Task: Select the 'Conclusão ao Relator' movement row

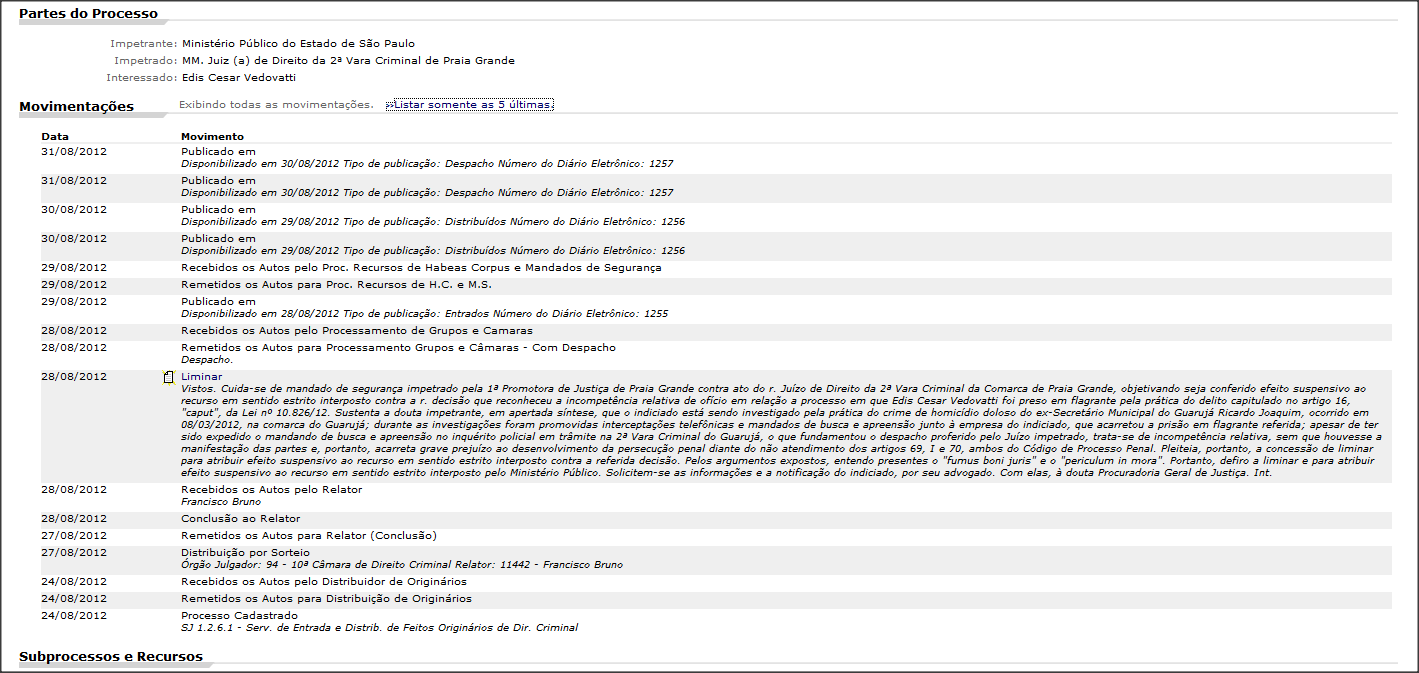Action: (240, 519)
